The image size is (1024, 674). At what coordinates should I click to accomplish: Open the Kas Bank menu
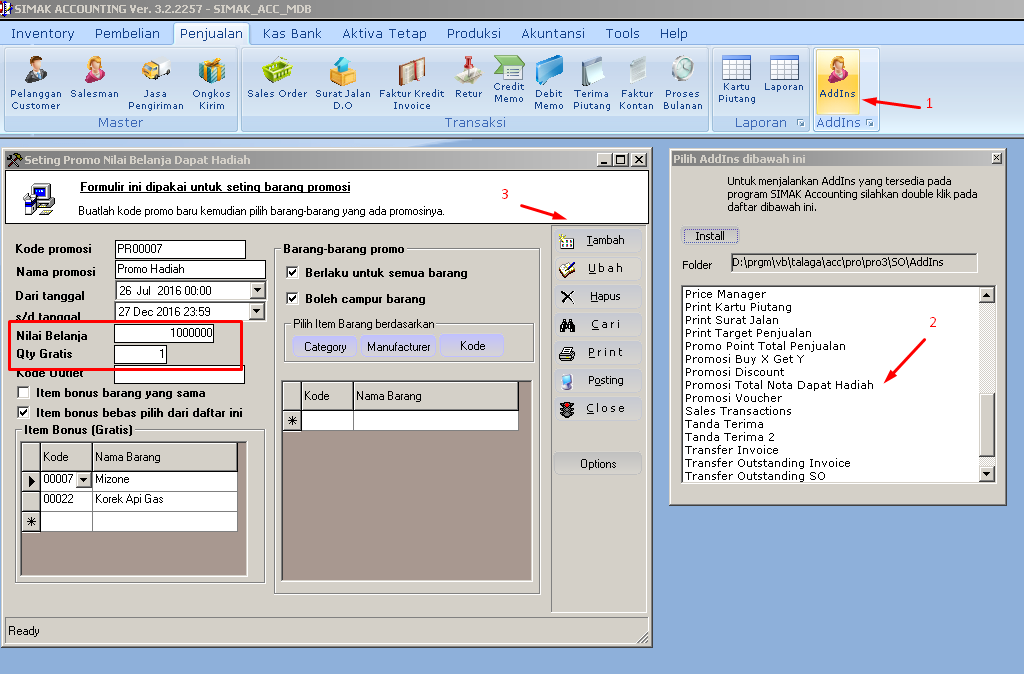coord(291,33)
